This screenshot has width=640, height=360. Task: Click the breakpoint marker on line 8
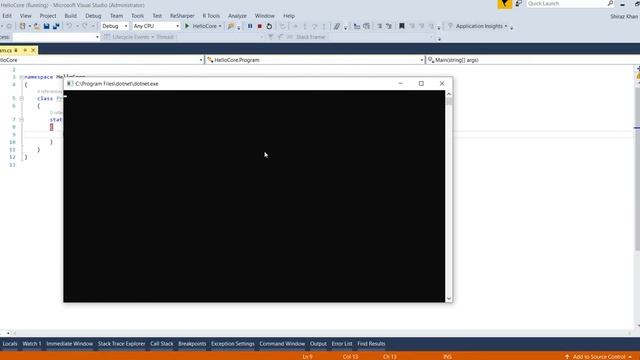51,127
